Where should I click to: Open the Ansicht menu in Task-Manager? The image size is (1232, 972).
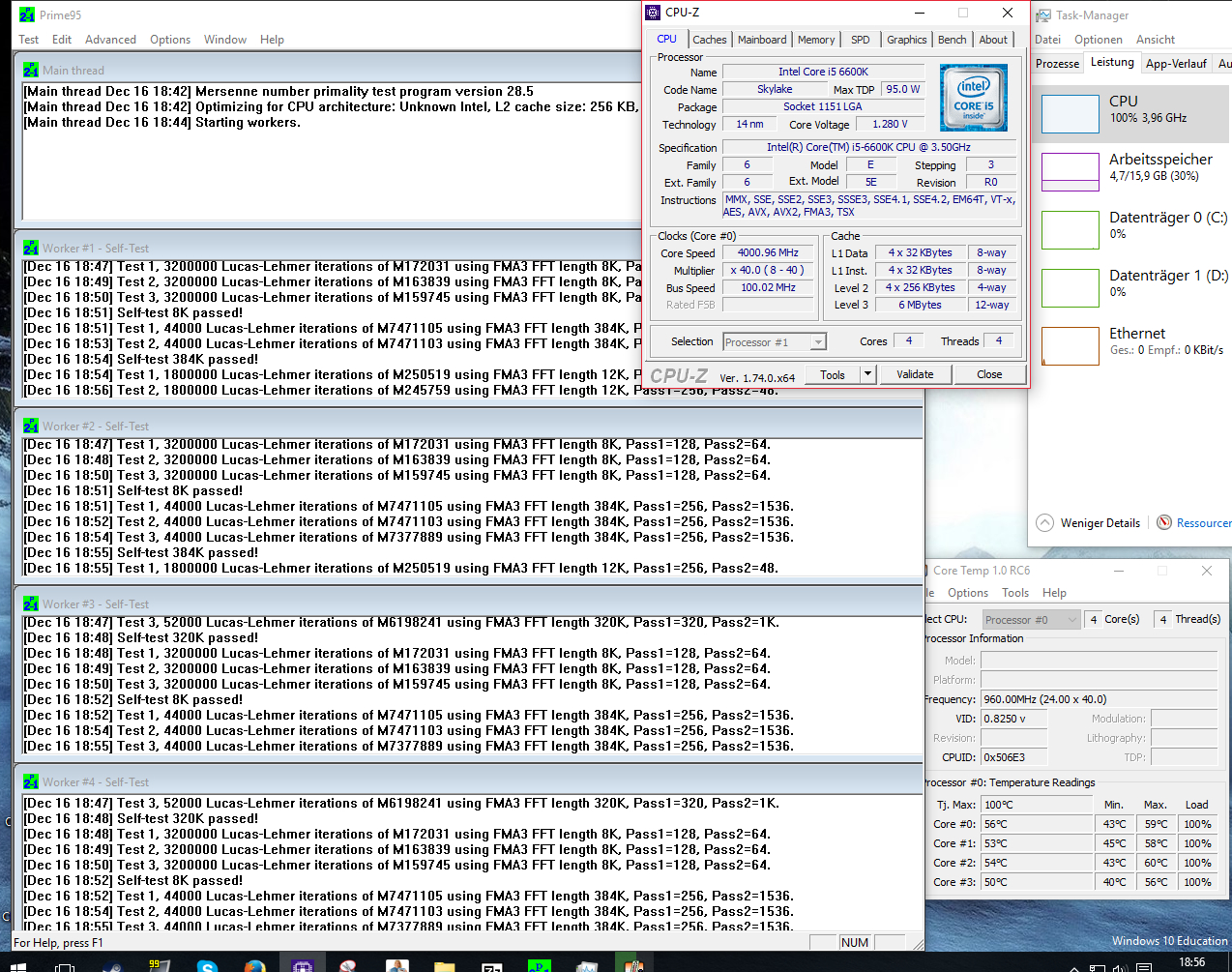click(x=1156, y=40)
